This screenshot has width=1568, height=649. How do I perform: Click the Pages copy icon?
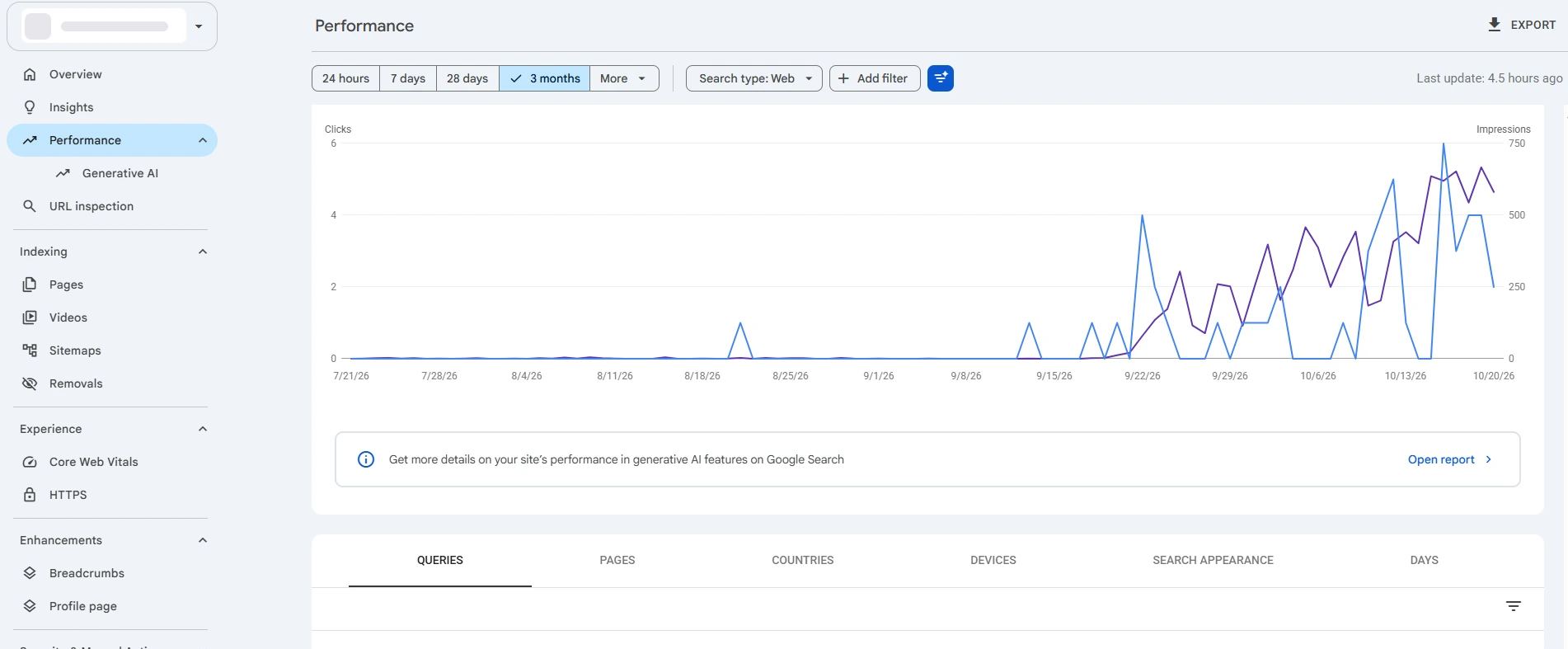30,285
